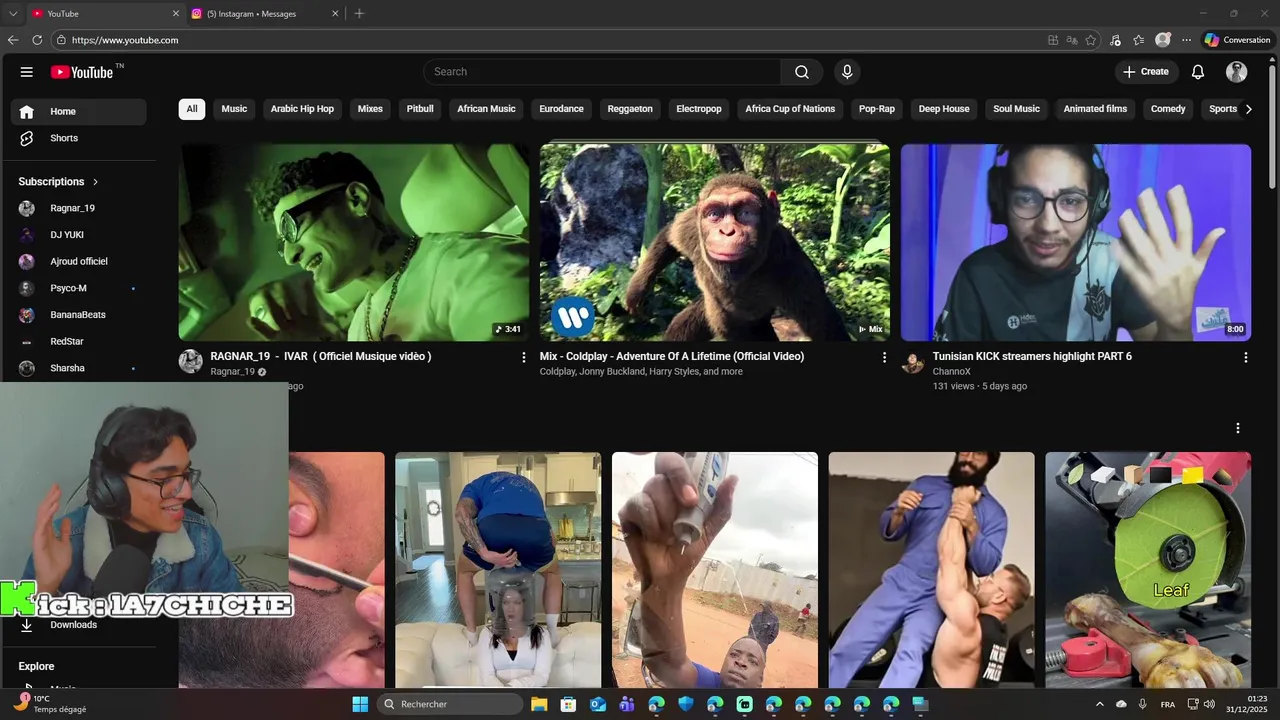Open Edge media control music icon
Viewport: 1280px width, 720px height.
click(x=1115, y=40)
